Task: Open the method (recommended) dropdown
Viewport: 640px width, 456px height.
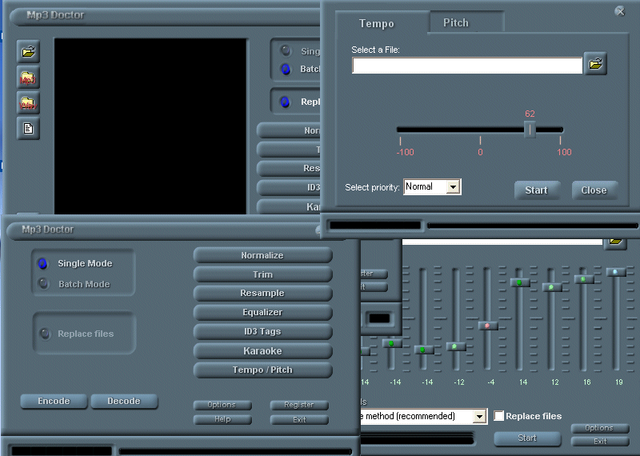Action: 480,416
